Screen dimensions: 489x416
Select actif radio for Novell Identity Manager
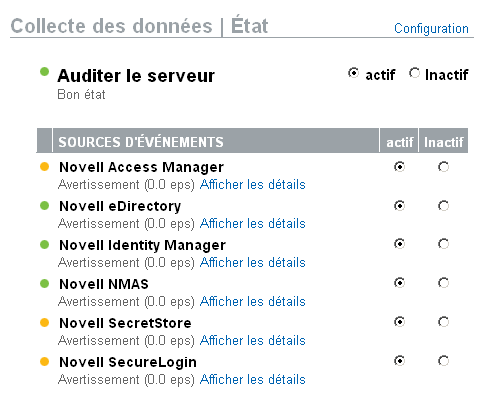point(399,244)
